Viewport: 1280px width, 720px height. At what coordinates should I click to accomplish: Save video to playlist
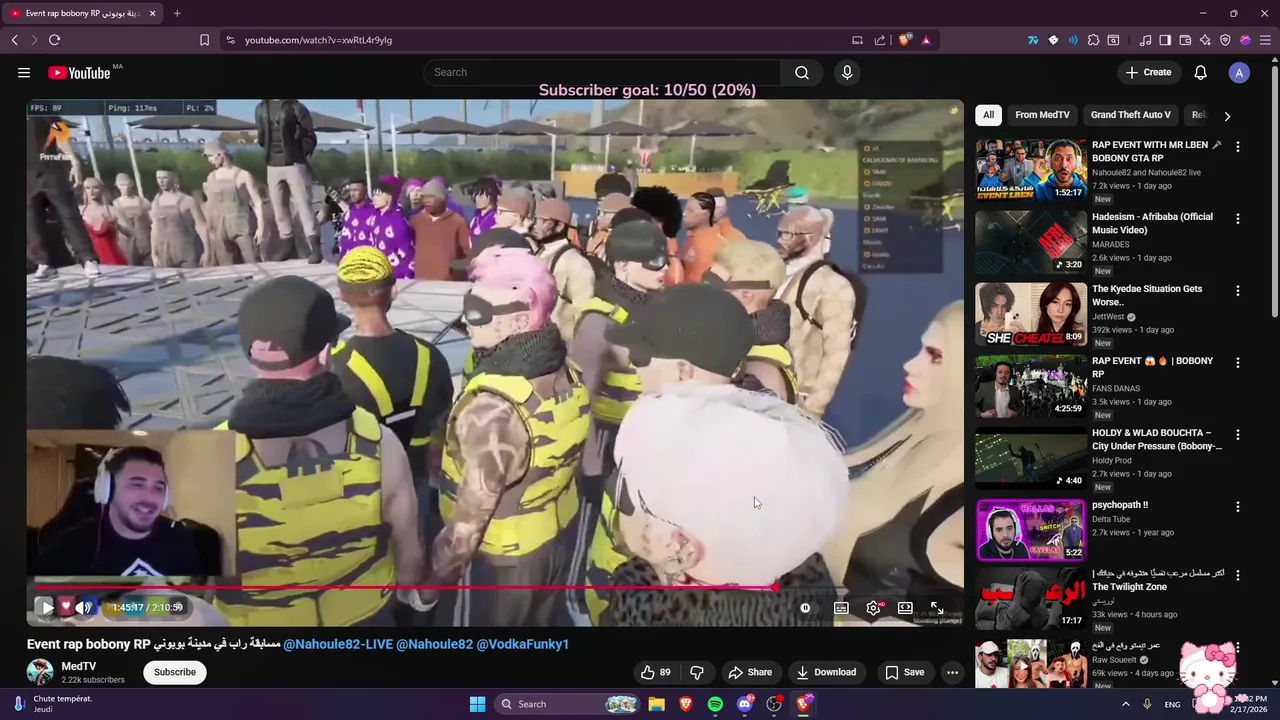(x=905, y=672)
